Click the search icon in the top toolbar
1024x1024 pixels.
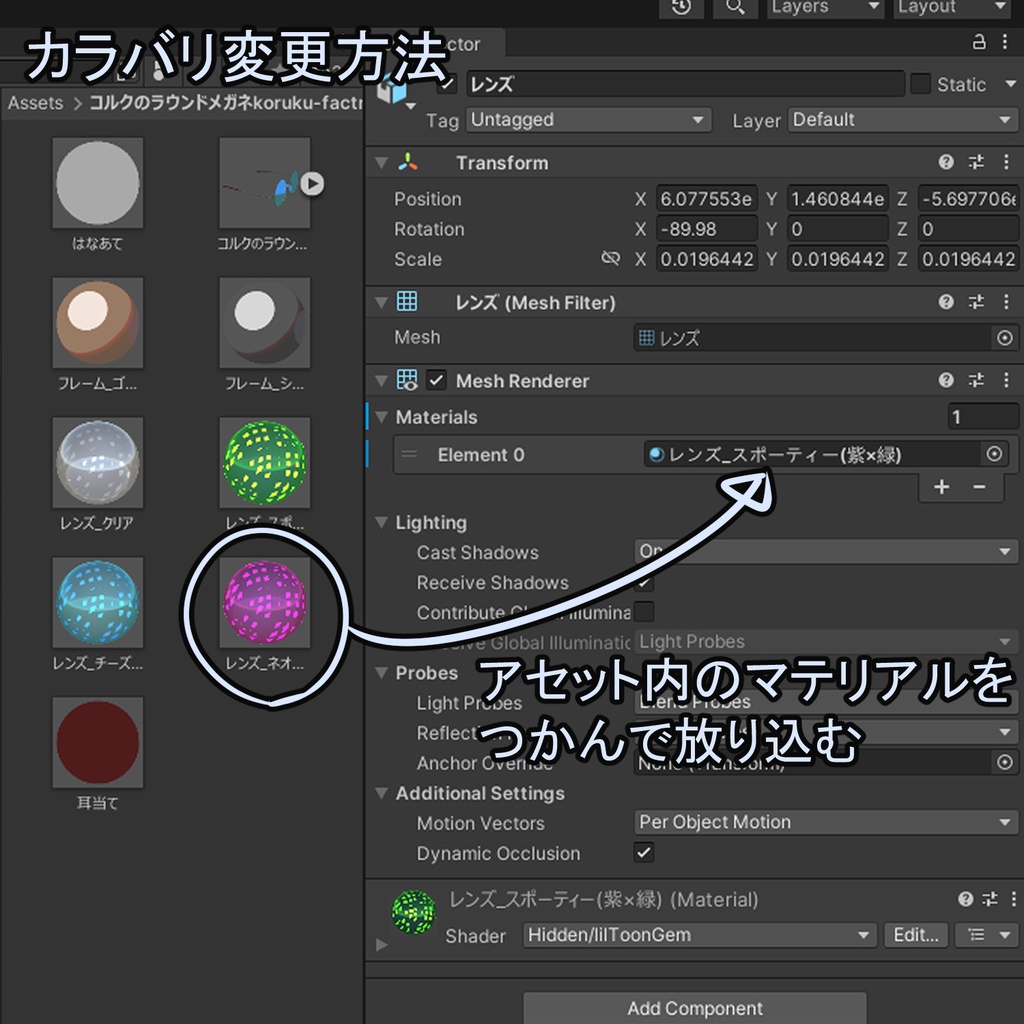(x=733, y=8)
